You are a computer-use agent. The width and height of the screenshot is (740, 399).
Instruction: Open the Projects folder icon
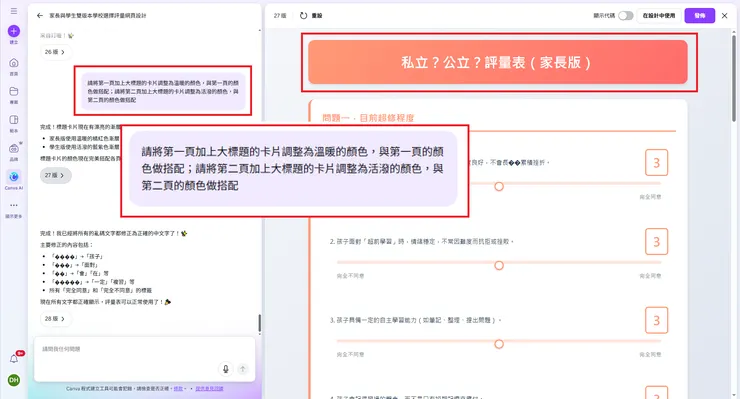pyautogui.click(x=14, y=91)
